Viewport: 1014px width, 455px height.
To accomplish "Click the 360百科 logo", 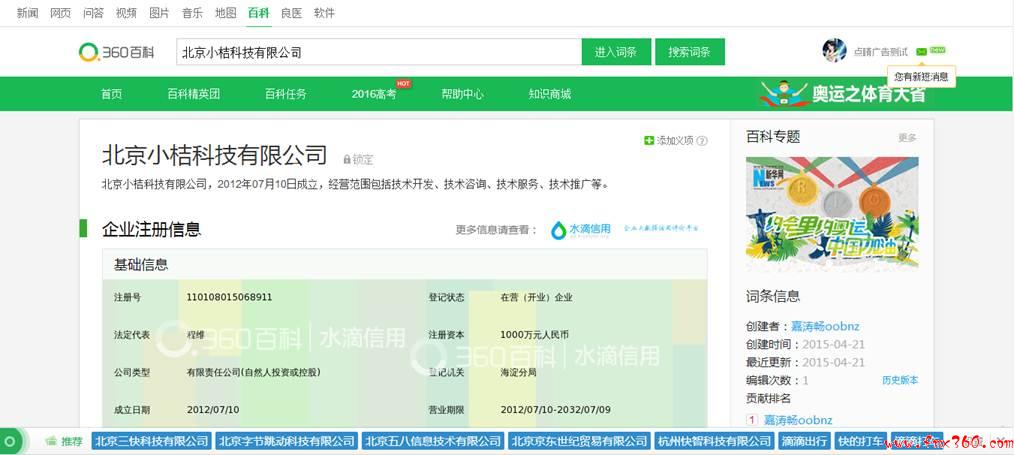I will [x=116, y=52].
